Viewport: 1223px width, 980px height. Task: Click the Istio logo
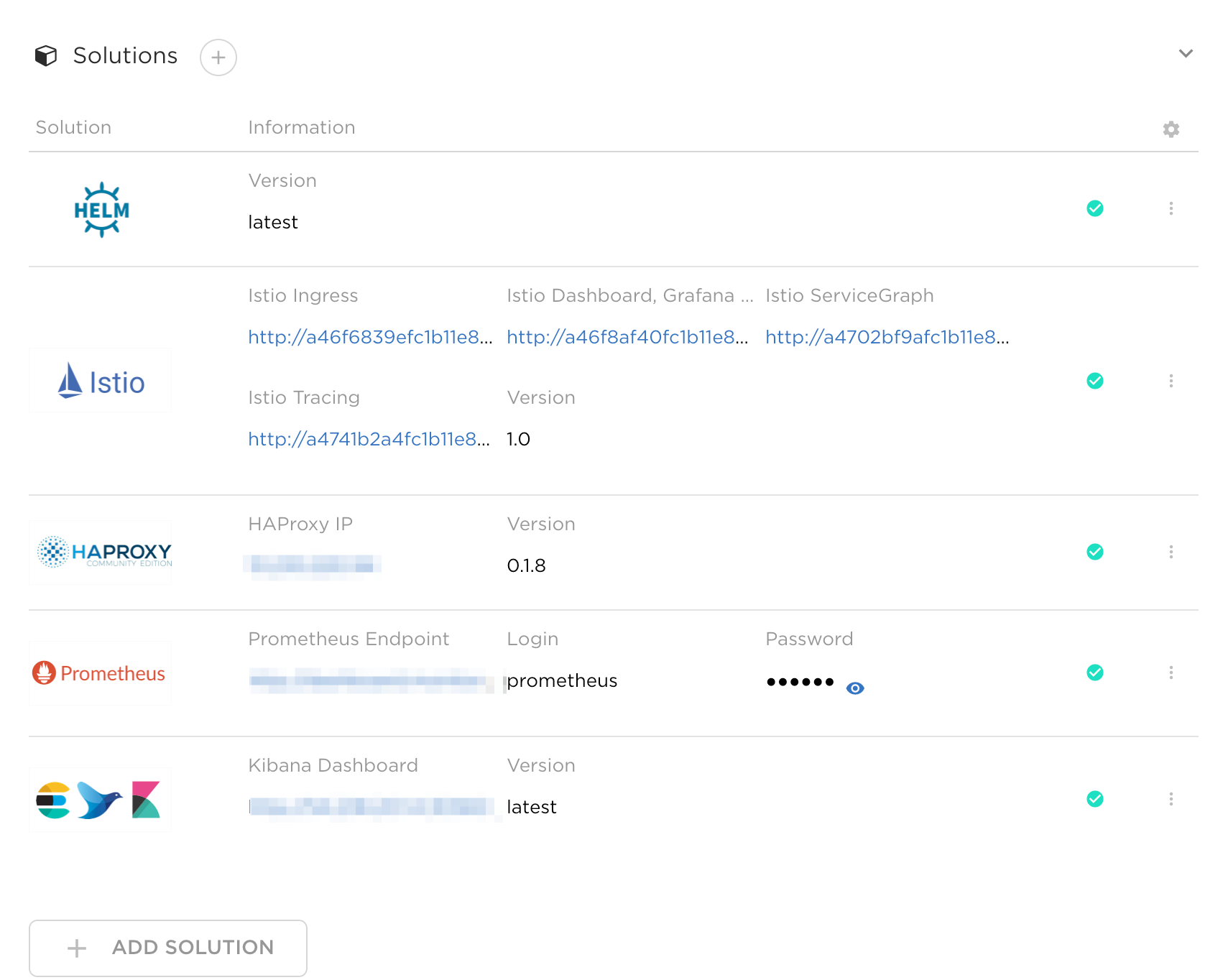click(101, 381)
